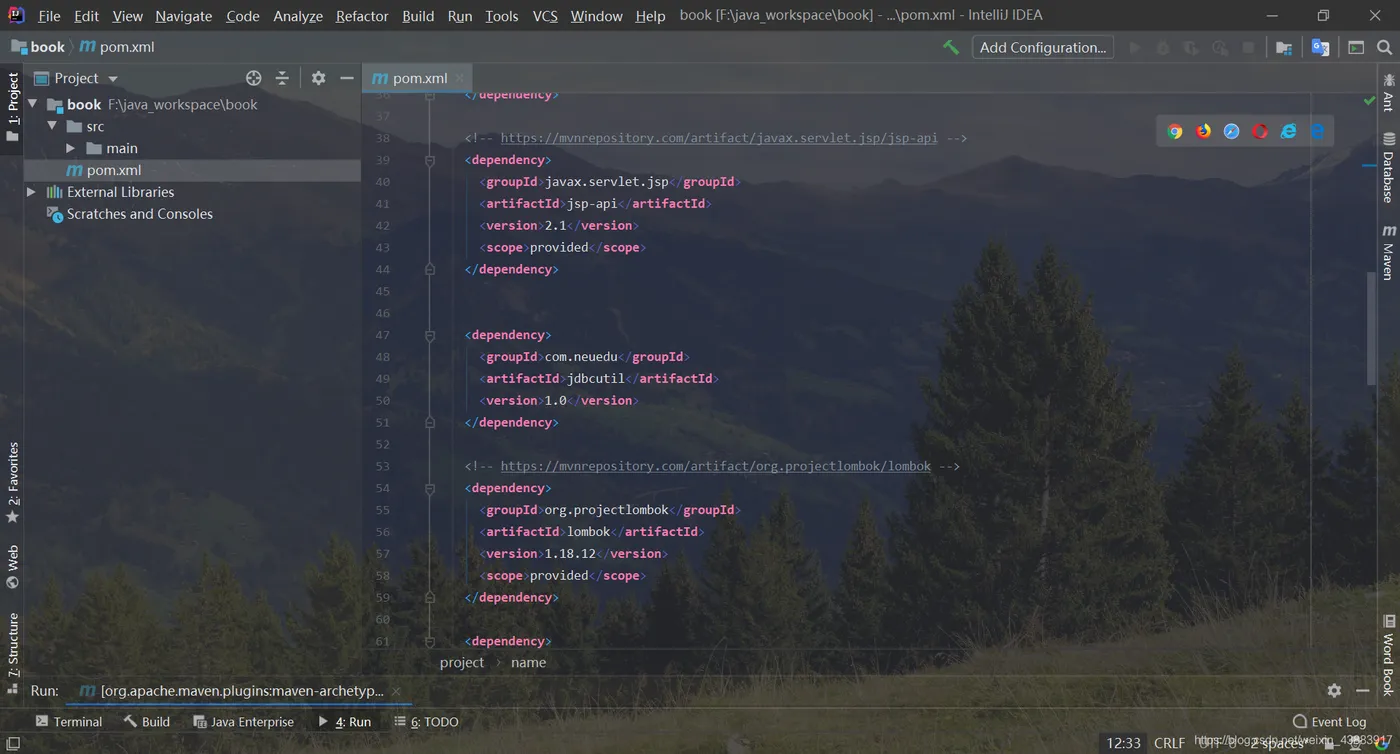1400x754 pixels.
Task: Open the Build tool window
Action: (146, 721)
